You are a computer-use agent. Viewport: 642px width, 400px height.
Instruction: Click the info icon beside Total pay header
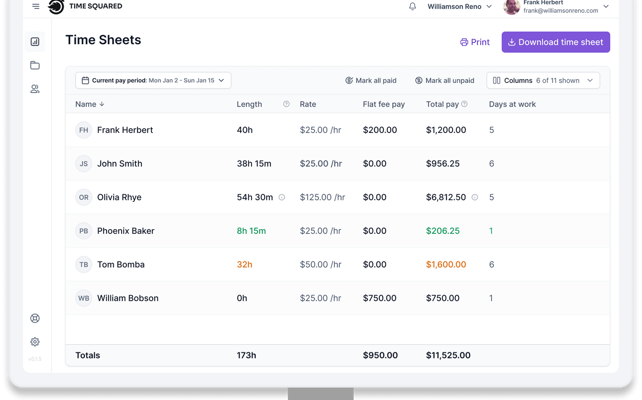tap(464, 104)
